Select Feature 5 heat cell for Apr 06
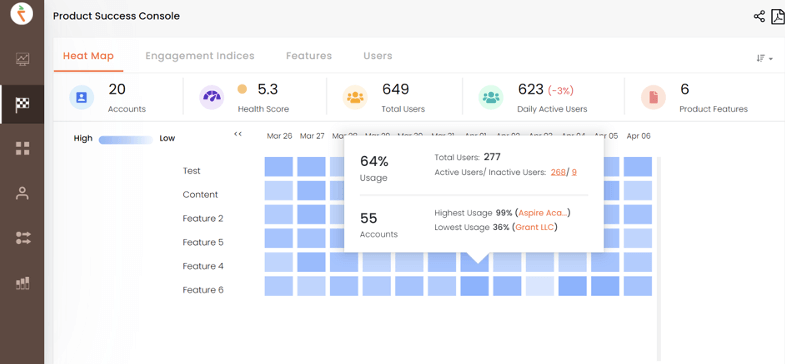785x364 pixels. [638, 238]
